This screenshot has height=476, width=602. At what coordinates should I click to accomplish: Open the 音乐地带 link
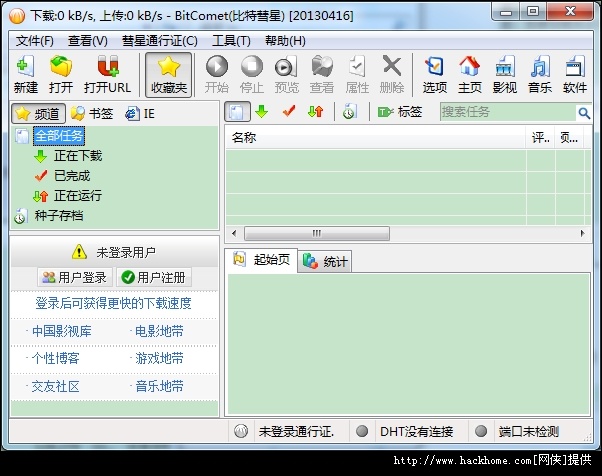[159, 386]
